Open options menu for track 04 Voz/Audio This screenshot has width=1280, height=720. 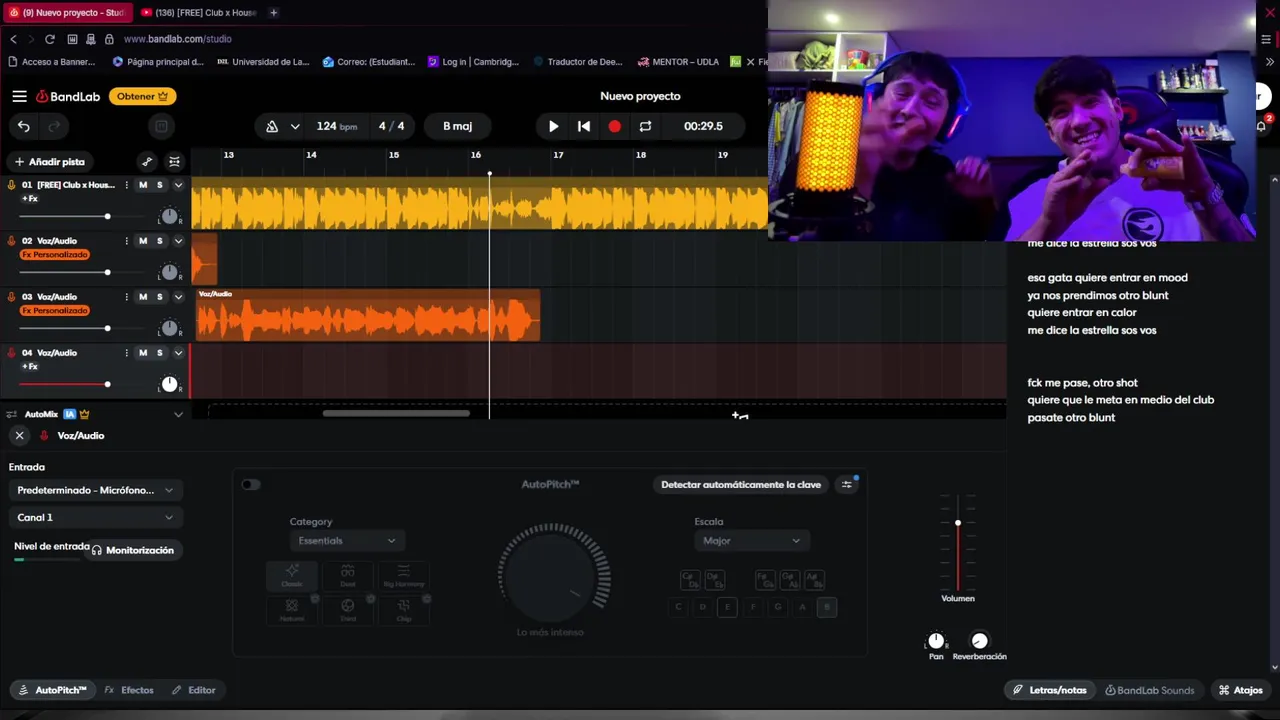click(x=126, y=353)
